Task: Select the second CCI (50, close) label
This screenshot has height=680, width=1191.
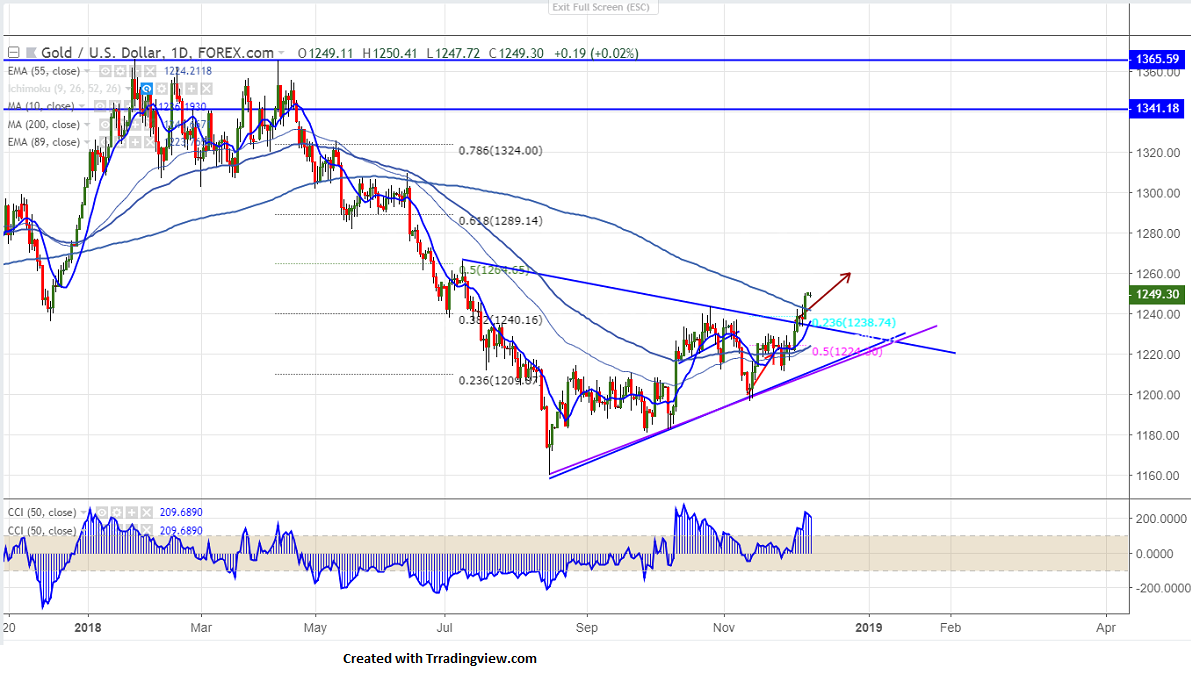Action: [x=42, y=530]
